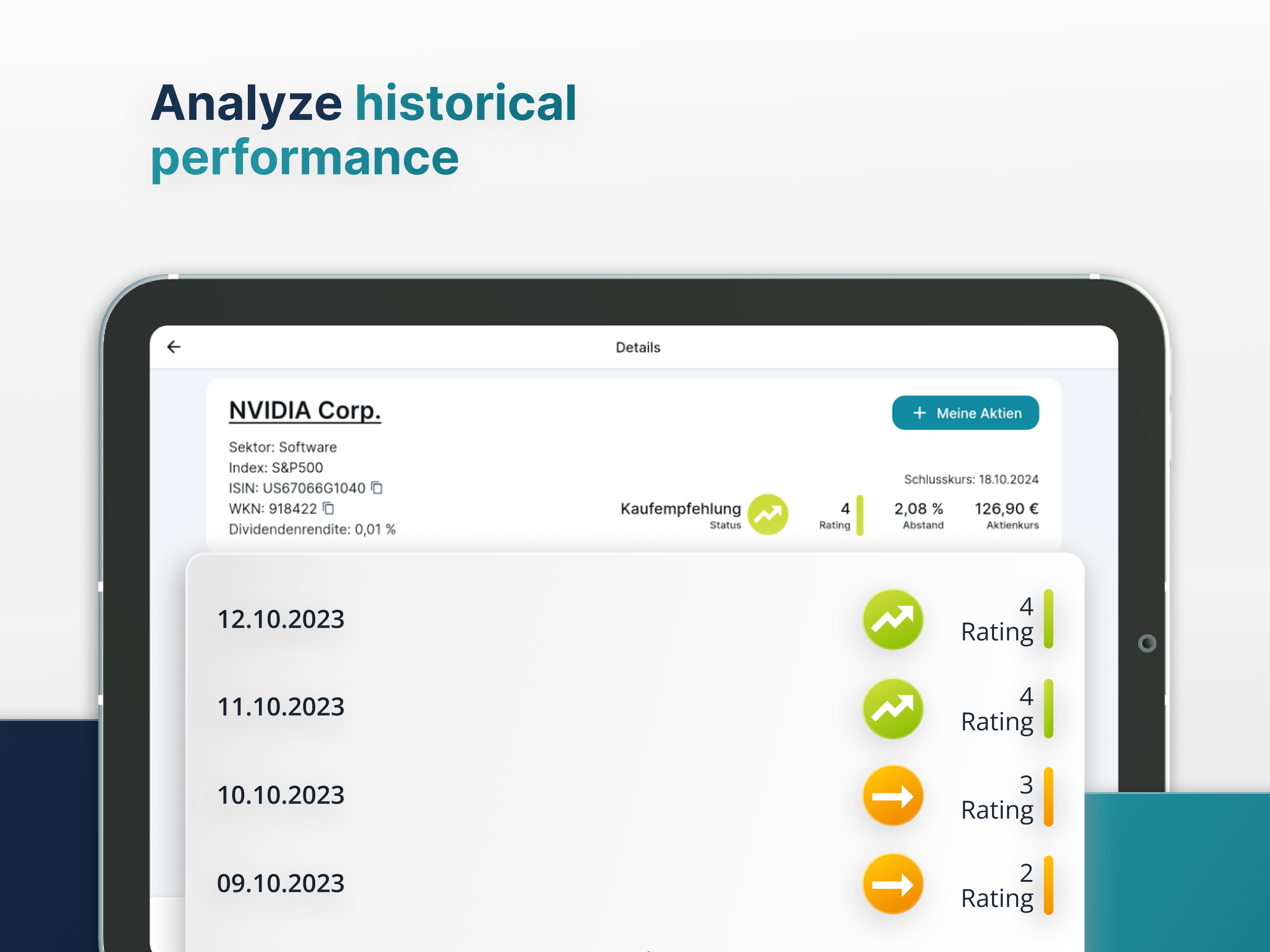Select the 12.10.2023 history row date
Viewport: 1270px width, 952px height.
point(281,619)
